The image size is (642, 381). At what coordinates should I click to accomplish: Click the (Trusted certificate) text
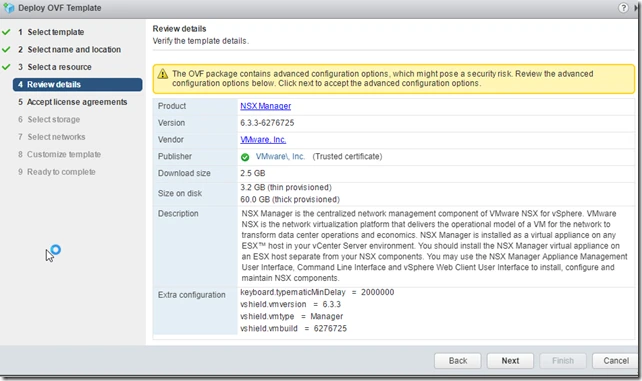pyautogui.click(x=347, y=156)
